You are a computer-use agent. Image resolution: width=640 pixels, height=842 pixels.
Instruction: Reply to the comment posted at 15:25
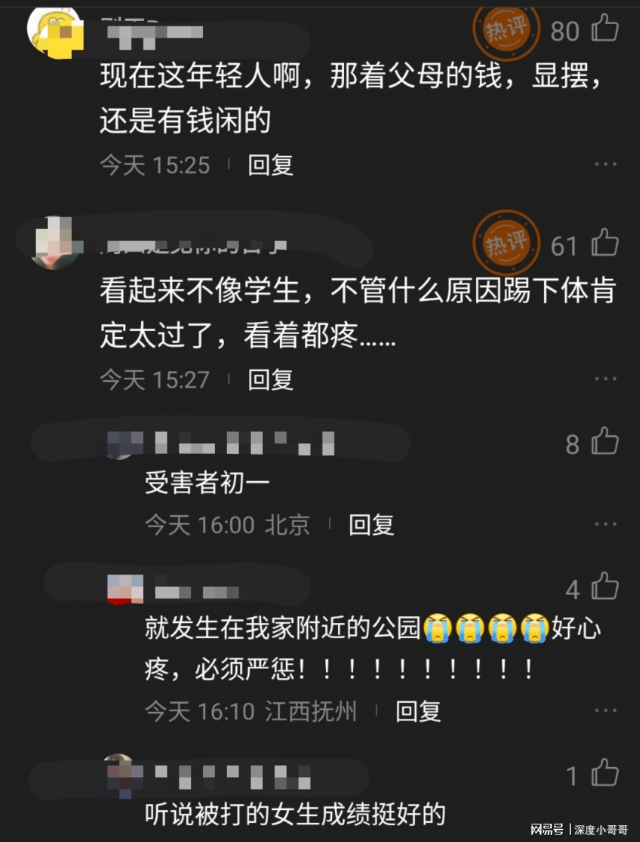point(270,165)
